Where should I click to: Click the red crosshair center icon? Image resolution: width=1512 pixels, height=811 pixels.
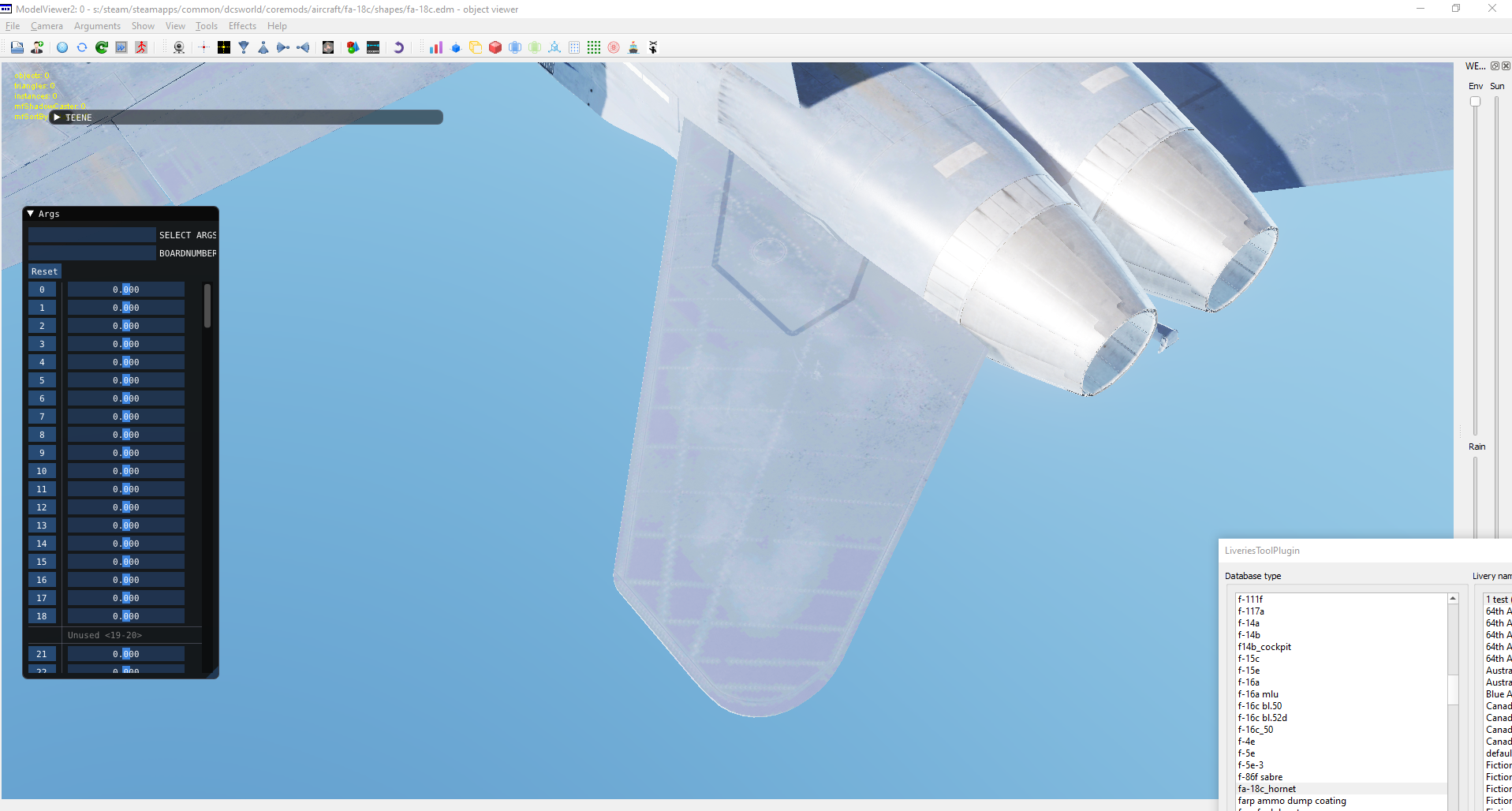pos(203,47)
